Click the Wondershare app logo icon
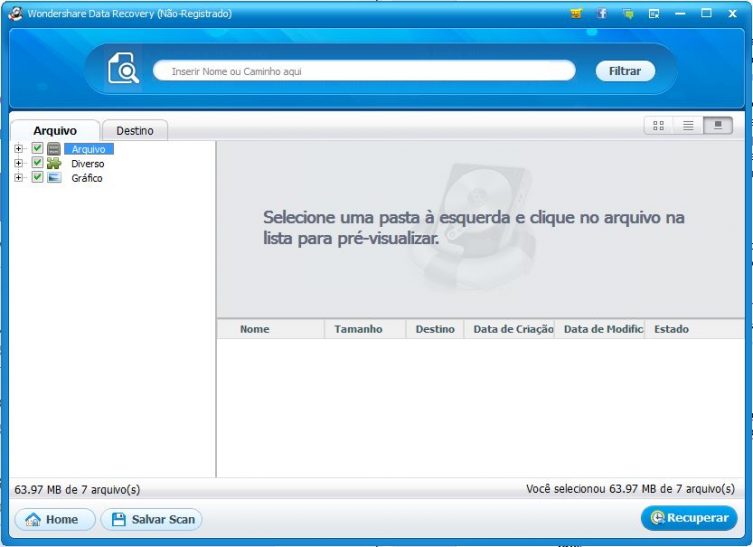Viewport: 753px width, 547px height. [15, 13]
